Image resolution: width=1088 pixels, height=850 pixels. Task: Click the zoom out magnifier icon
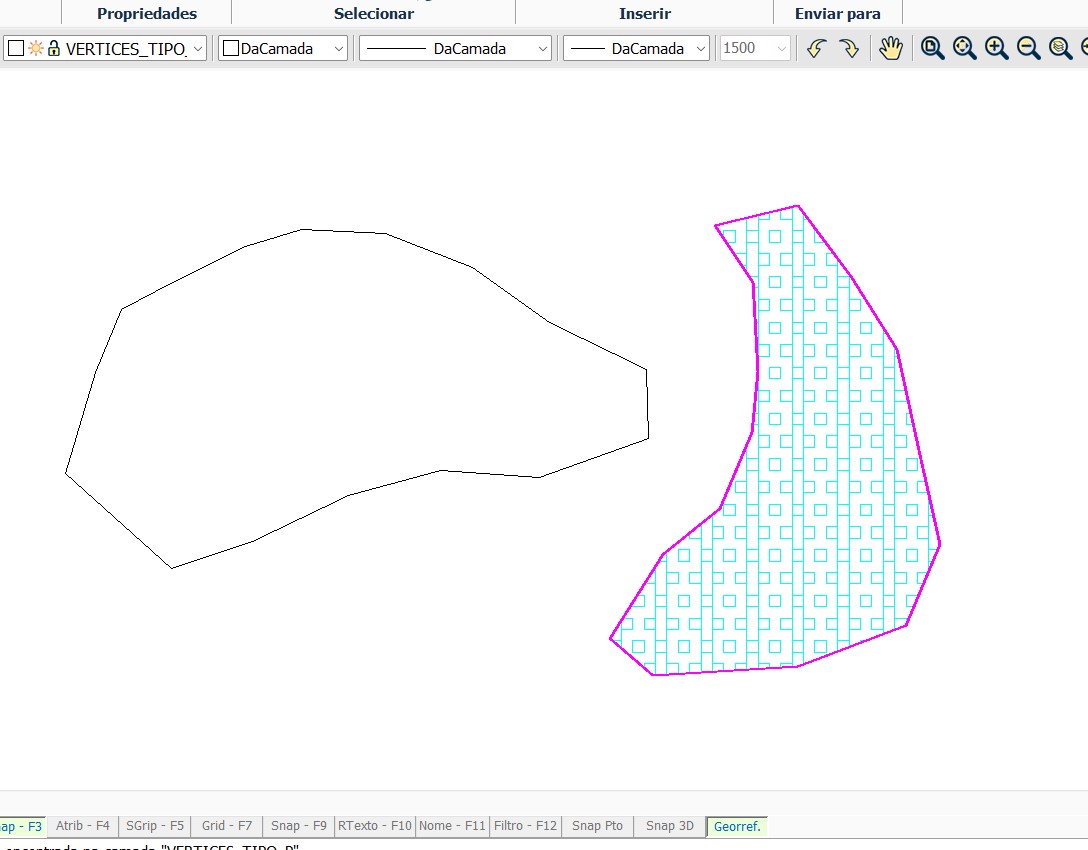[x=1028, y=48]
